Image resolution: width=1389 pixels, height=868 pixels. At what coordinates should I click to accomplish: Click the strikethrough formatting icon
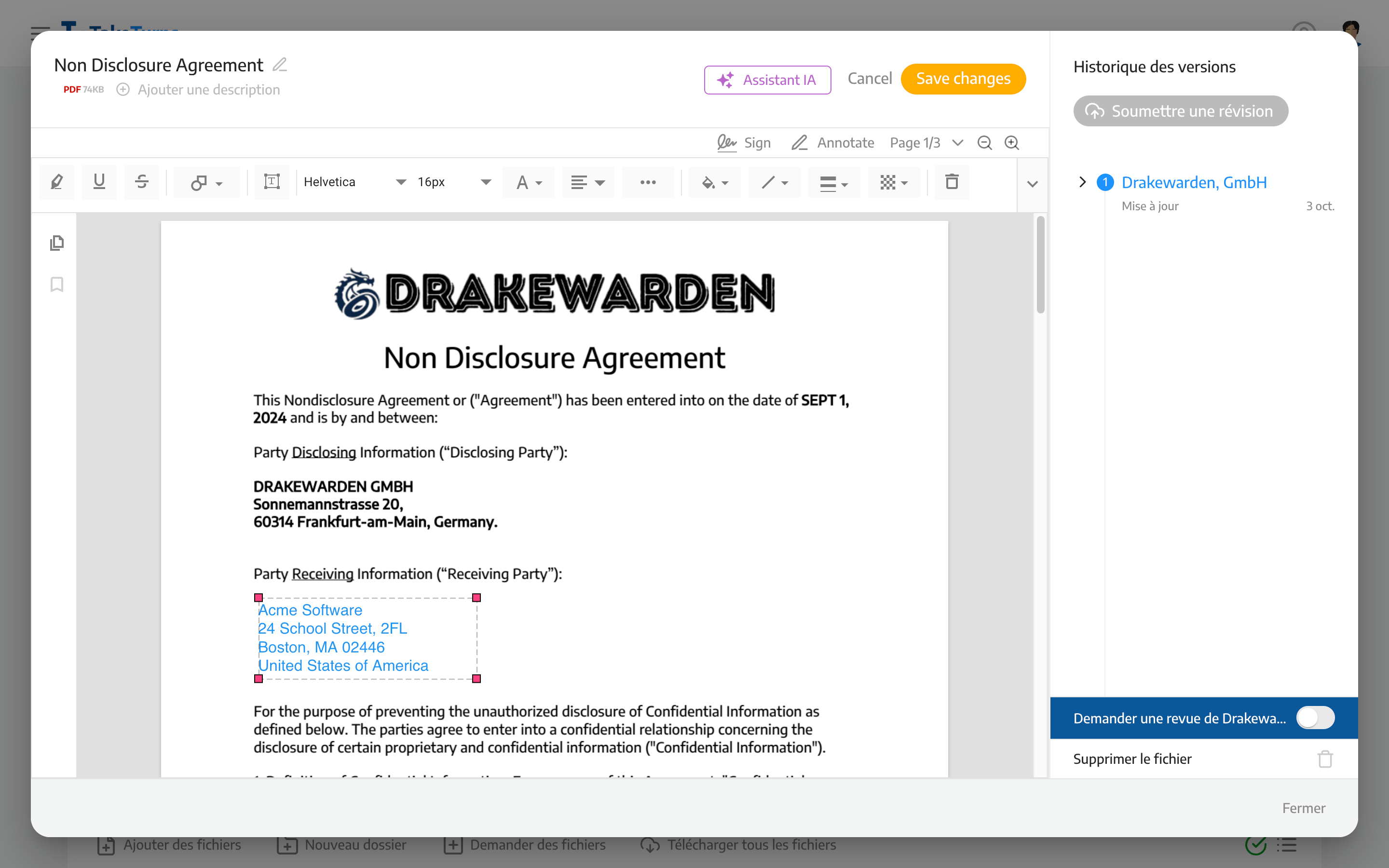142,181
